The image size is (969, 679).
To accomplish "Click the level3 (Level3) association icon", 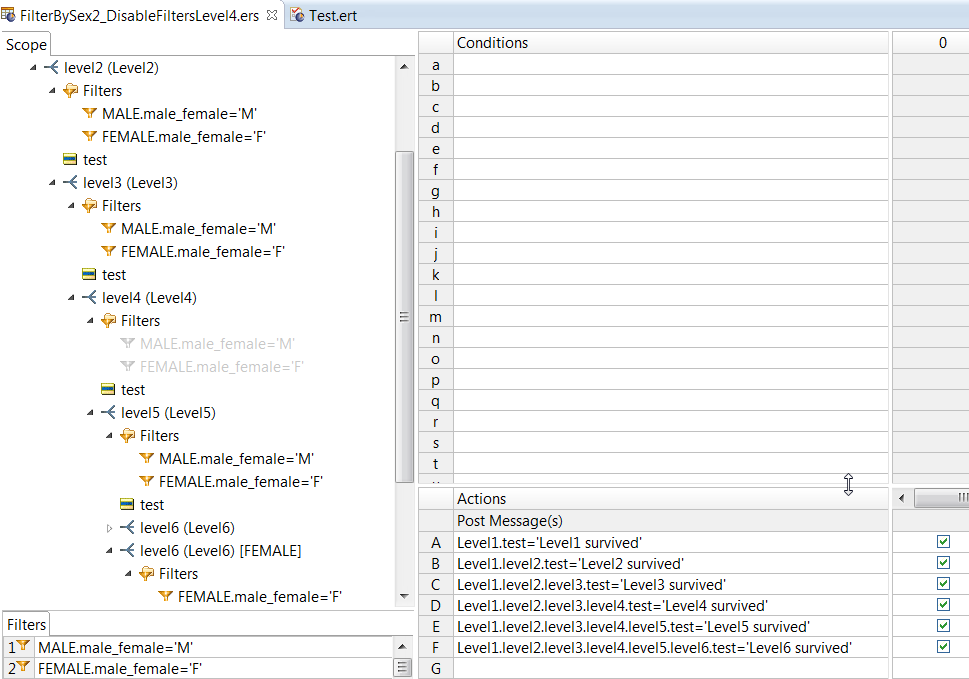I will 70,182.
